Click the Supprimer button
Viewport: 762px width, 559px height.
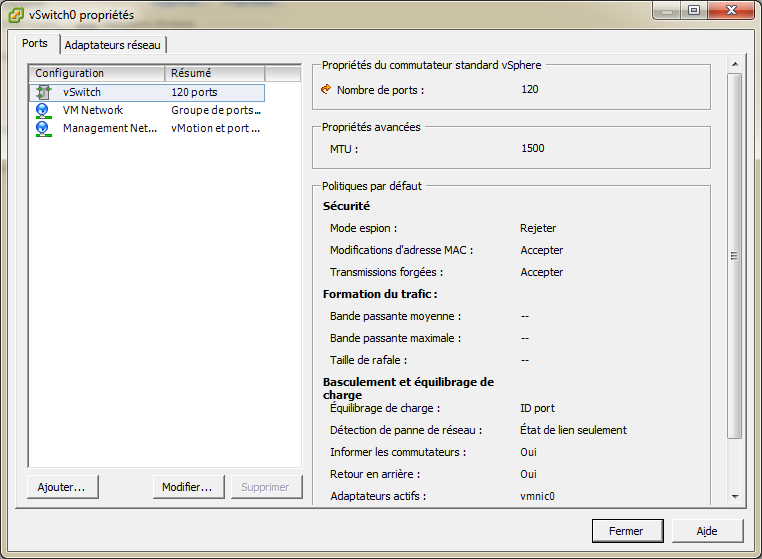tap(266, 487)
